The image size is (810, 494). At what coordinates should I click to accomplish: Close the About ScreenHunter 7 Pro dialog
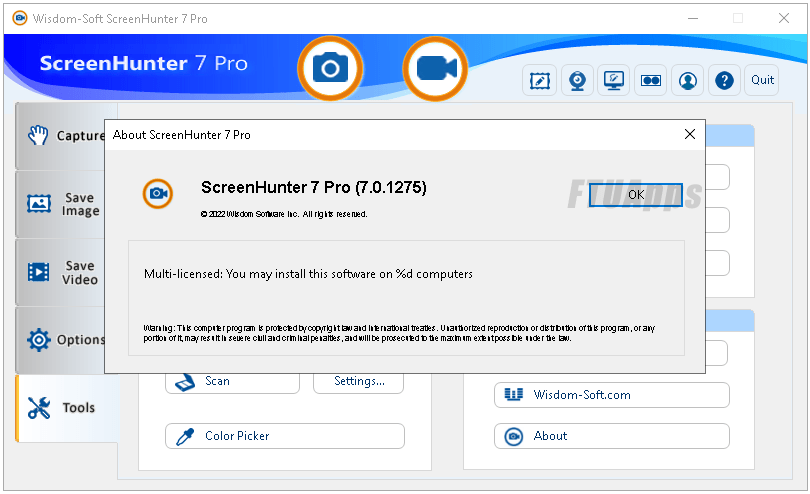click(x=690, y=134)
